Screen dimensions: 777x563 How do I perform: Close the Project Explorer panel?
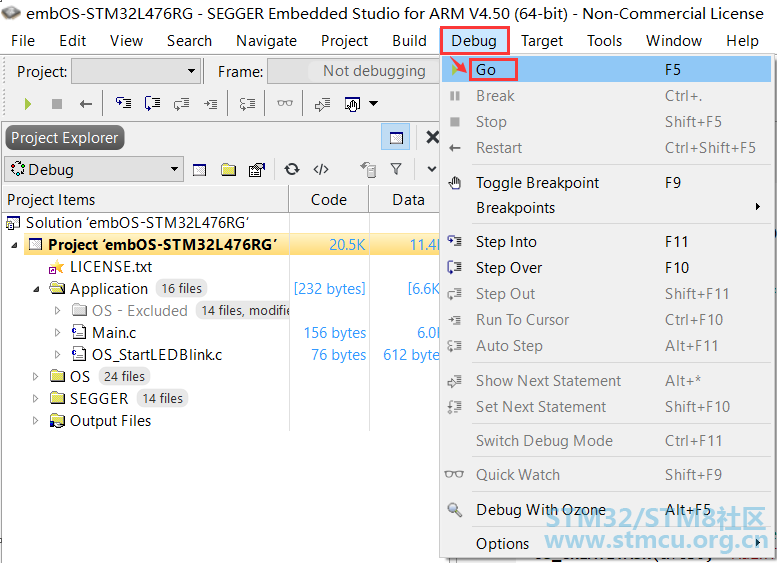pyautogui.click(x=433, y=137)
